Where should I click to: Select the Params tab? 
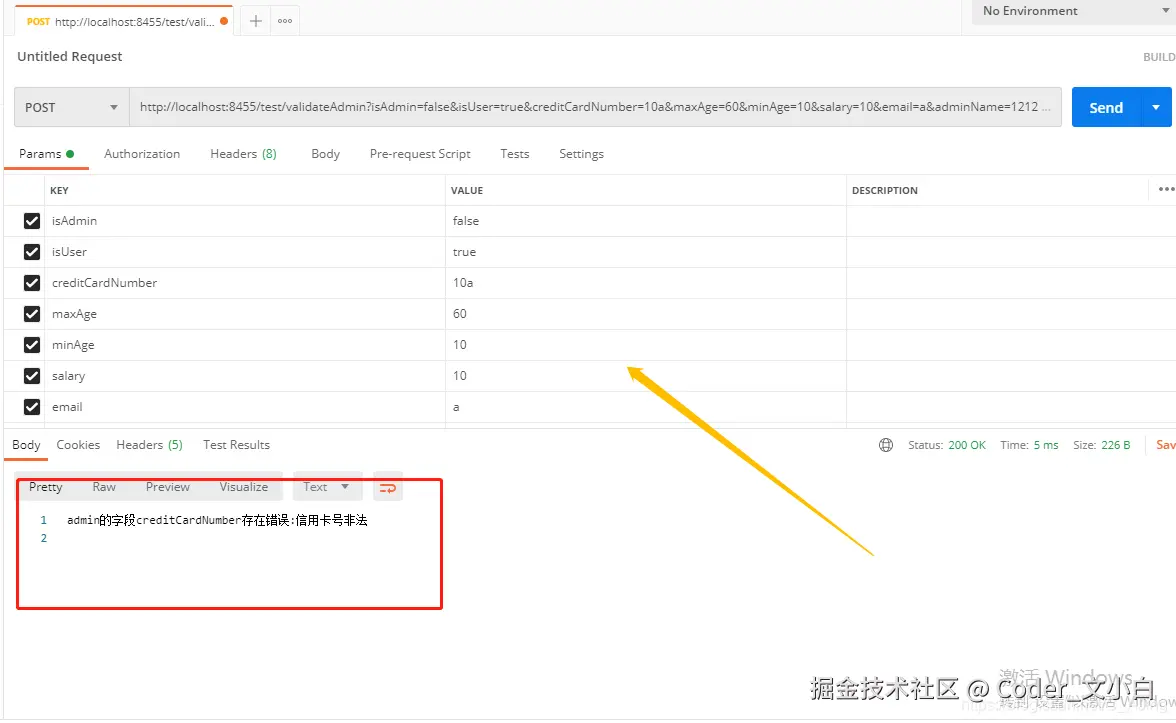point(46,154)
